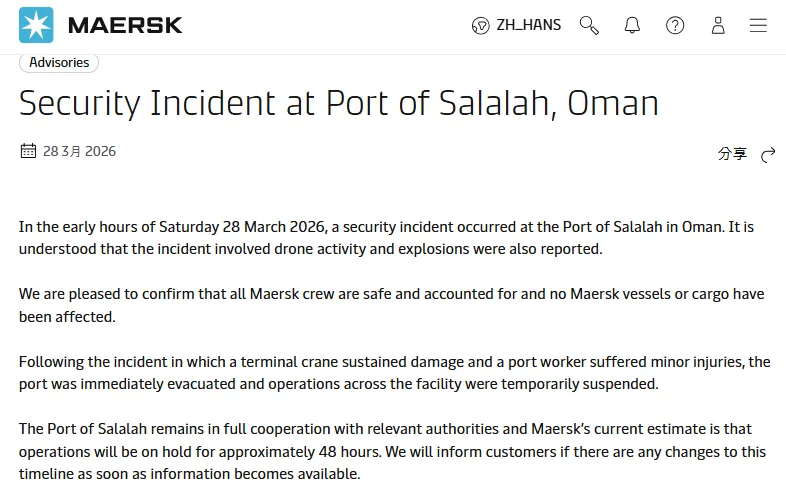Click the MAERSK wordmark in header
786x496 pixels.
[126, 25]
